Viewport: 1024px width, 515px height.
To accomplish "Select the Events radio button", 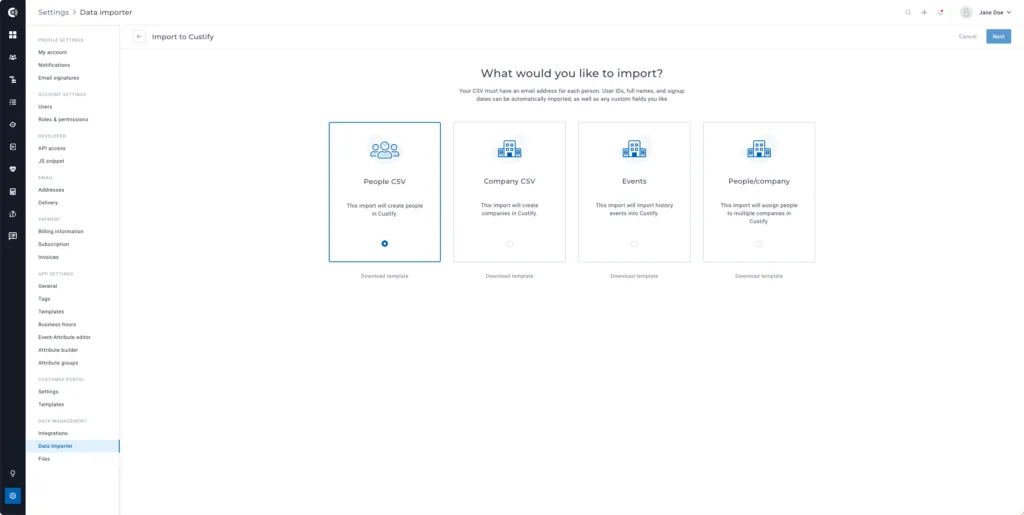I will (634, 244).
